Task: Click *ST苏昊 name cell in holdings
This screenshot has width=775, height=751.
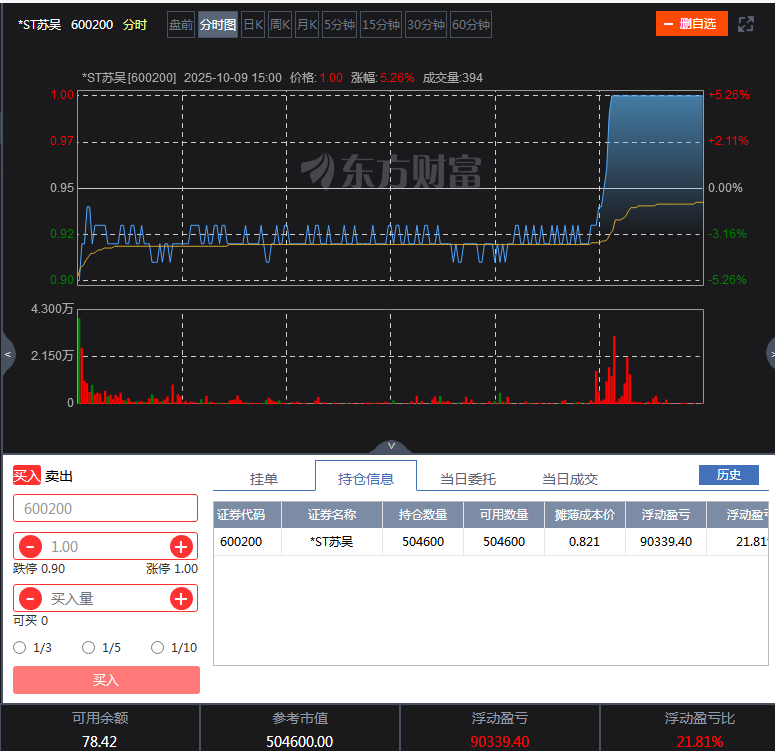Action: [x=332, y=542]
